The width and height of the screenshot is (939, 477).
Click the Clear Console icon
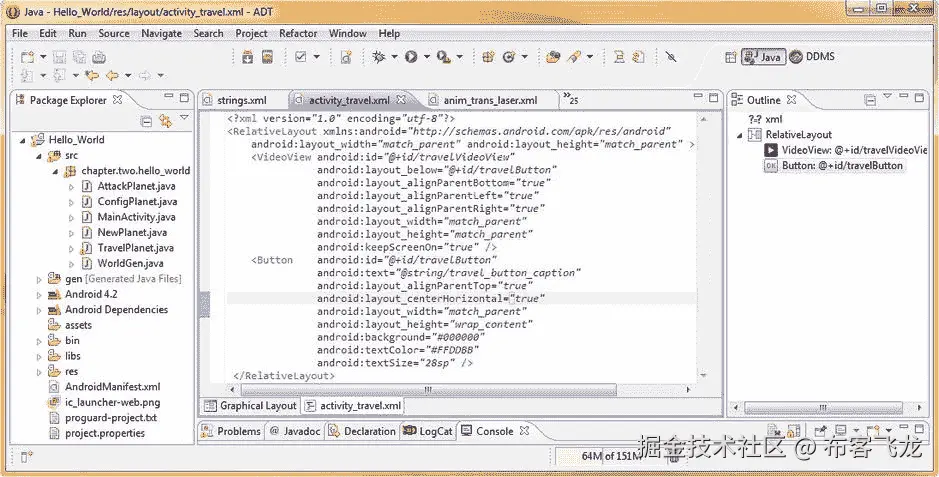(774, 431)
